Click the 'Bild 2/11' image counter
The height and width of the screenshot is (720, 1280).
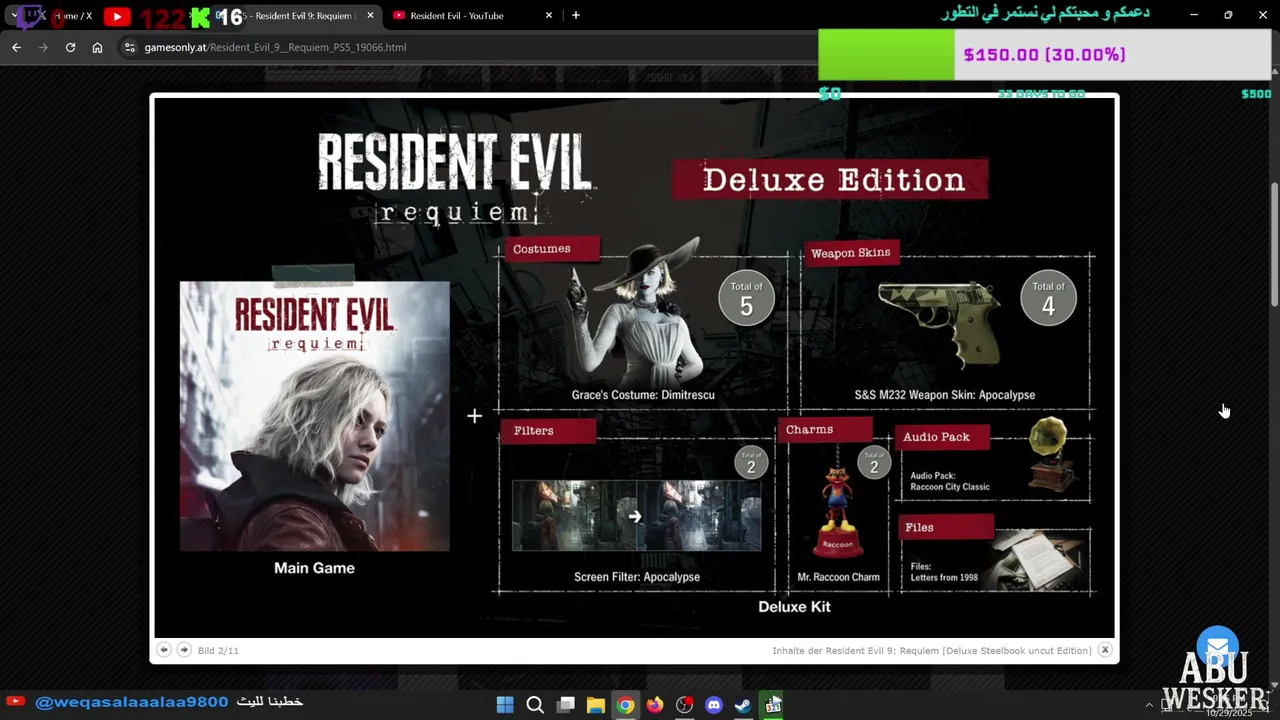pyautogui.click(x=218, y=650)
